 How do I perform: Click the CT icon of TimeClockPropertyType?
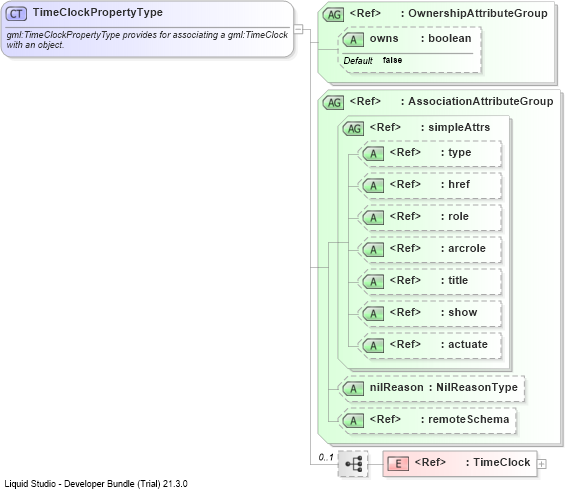[x=16, y=14]
